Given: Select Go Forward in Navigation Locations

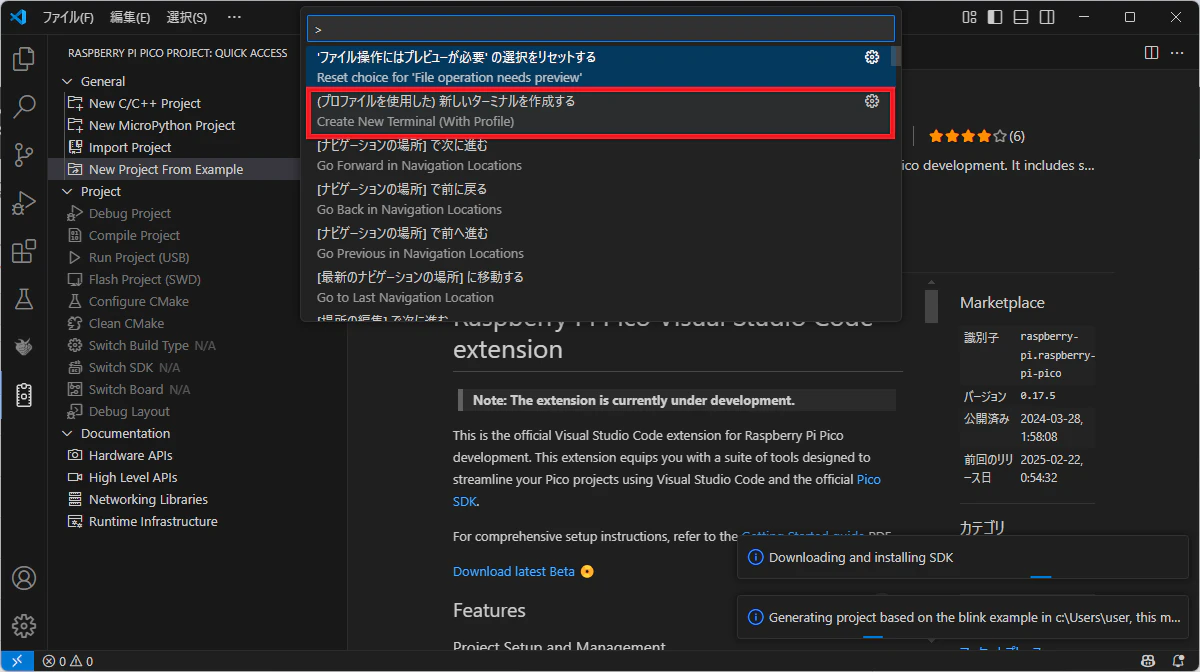Looking at the screenshot, I should [x=597, y=155].
